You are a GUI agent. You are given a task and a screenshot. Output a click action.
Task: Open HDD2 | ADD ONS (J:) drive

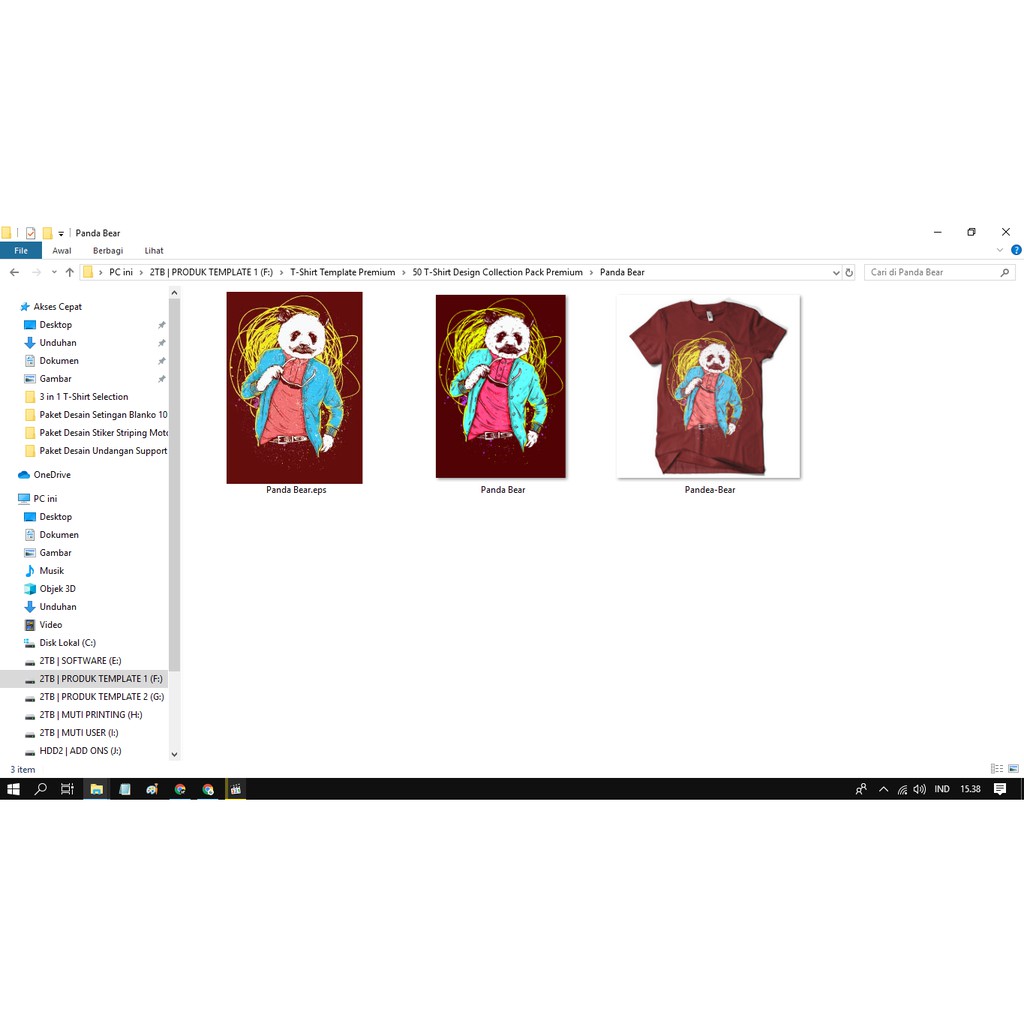pos(80,751)
